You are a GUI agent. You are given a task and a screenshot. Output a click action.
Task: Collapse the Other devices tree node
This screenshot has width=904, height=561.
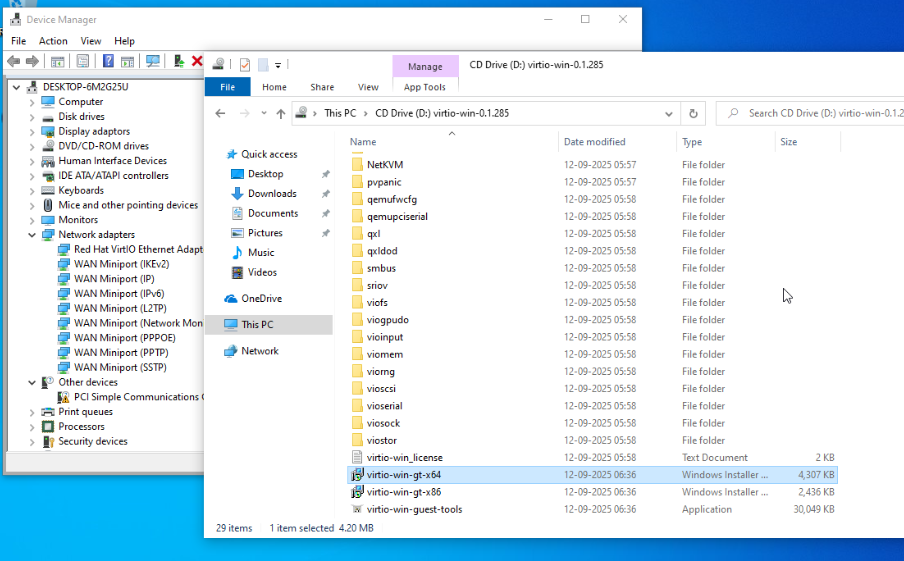32,382
